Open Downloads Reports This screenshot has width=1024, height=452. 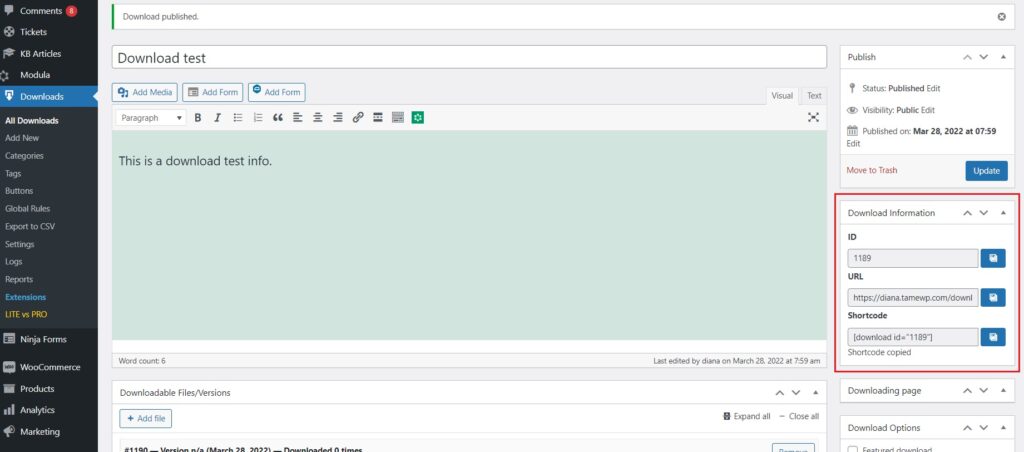[19, 280]
